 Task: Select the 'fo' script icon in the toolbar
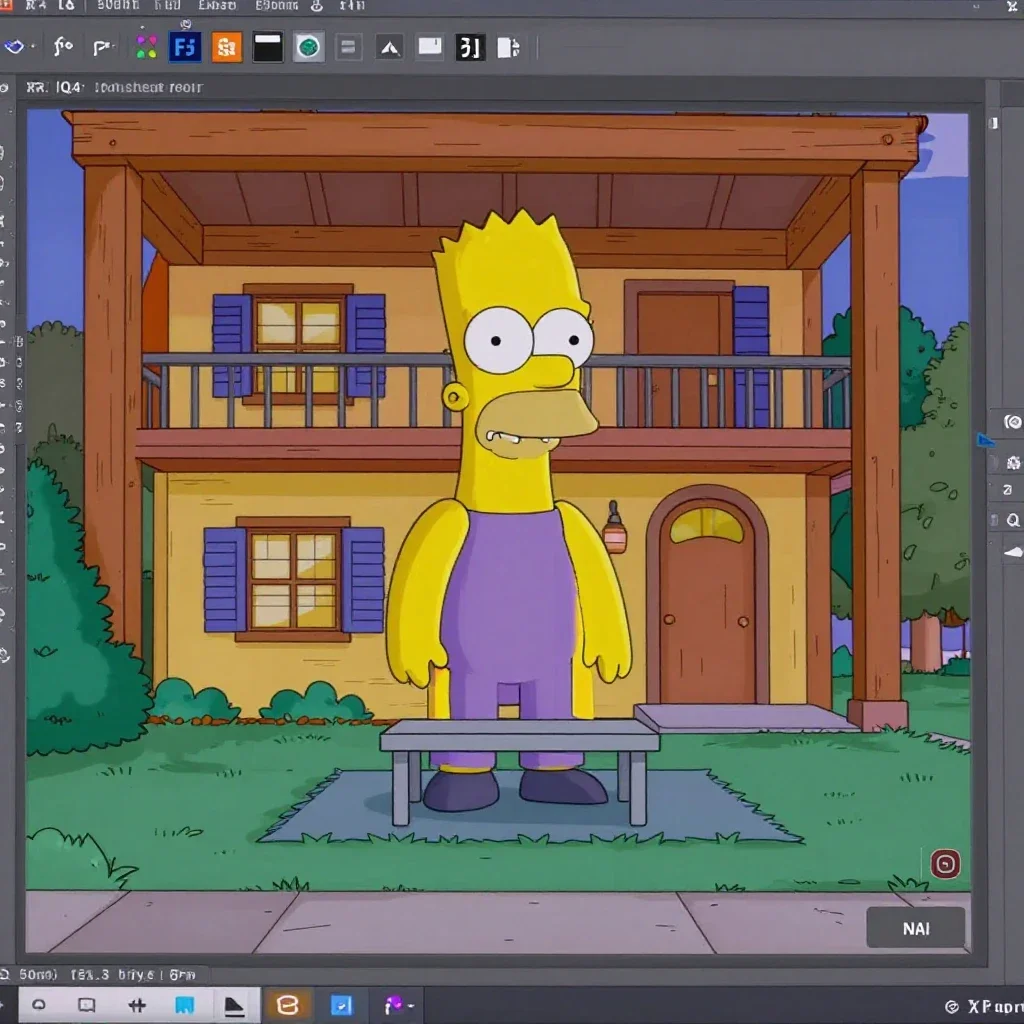[63, 46]
